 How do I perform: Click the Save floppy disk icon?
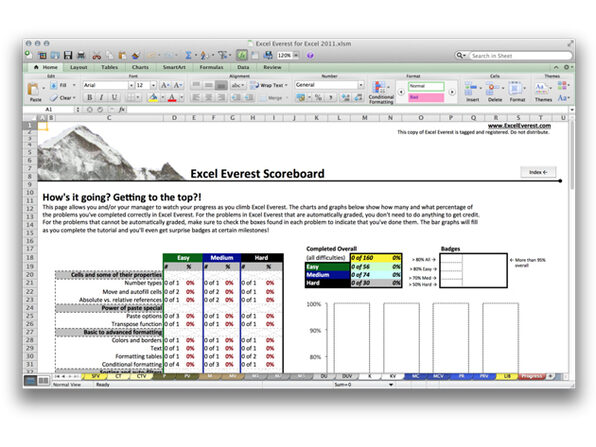(x=68, y=55)
